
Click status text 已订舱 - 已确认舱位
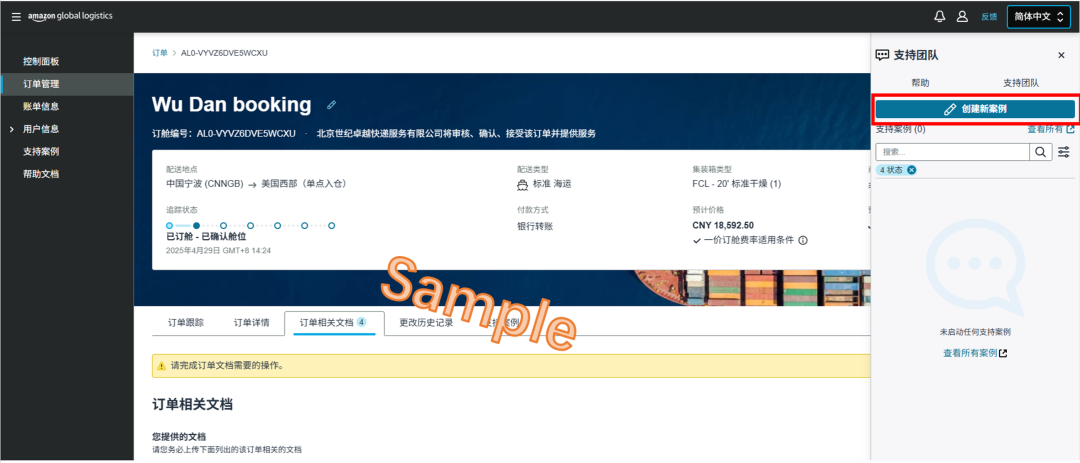pyautogui.click(x=206, y=236)
